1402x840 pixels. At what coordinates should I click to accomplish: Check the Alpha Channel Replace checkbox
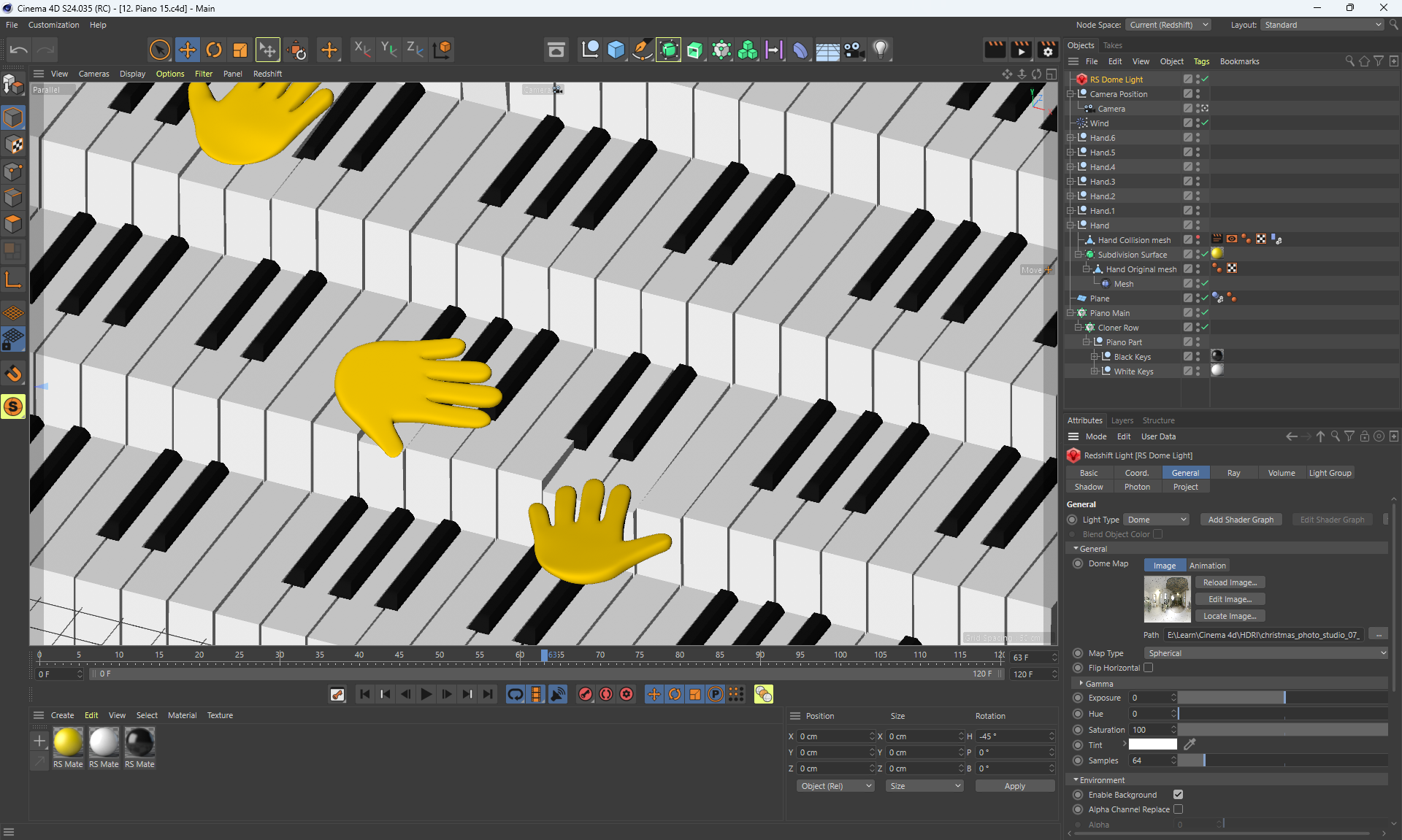pos(1178,809)
